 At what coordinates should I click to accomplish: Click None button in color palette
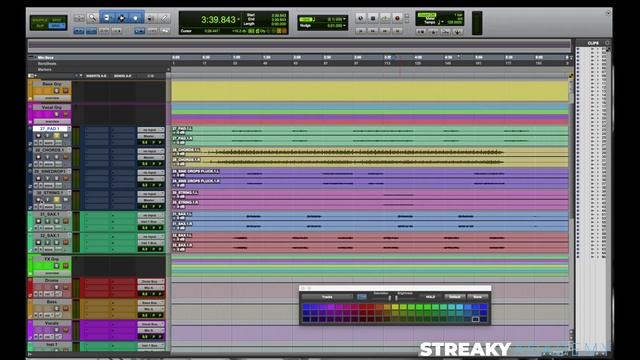point(478,297)
